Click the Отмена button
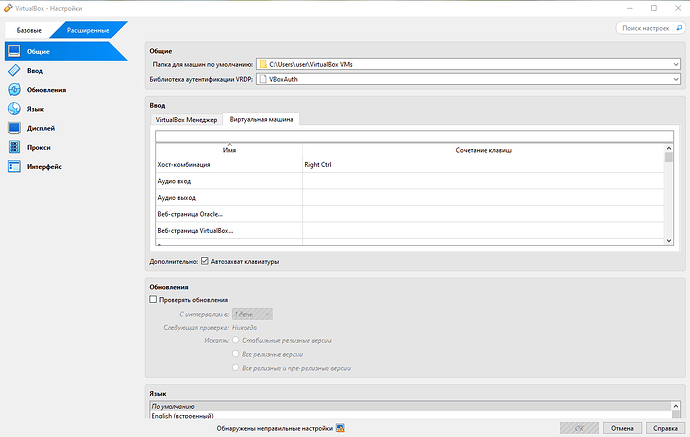Screen dimensions: 690x437 (x=622, y=428)
